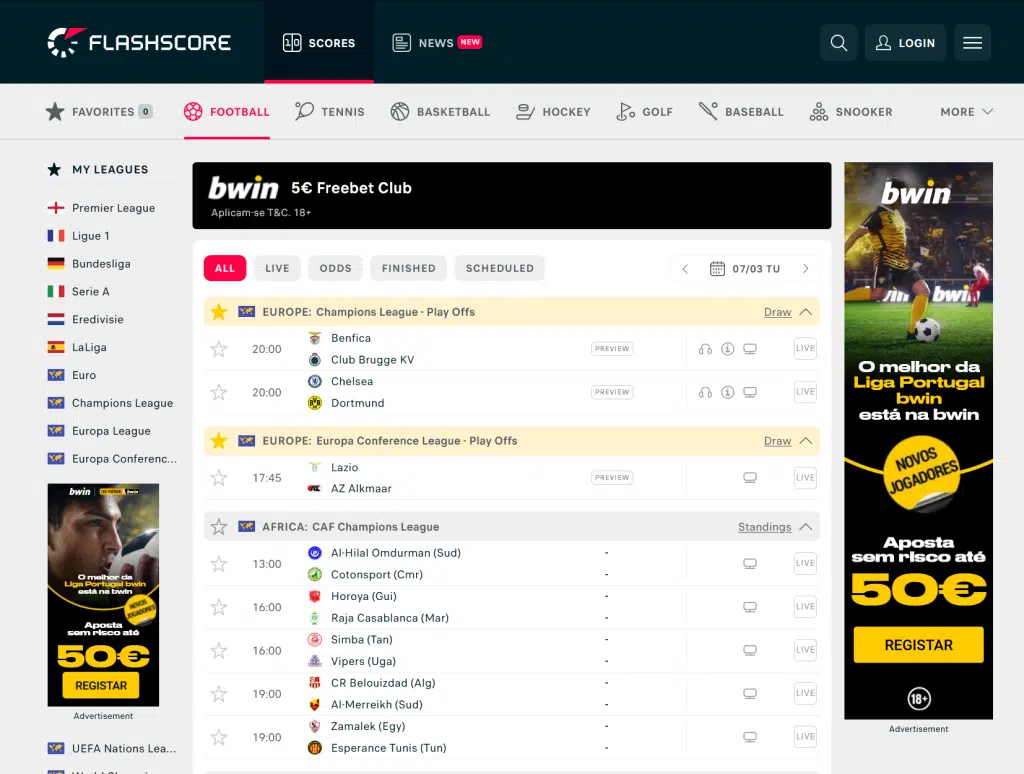
Task: Click headphones icon for Chelsea match
Action: coord(705,392)
